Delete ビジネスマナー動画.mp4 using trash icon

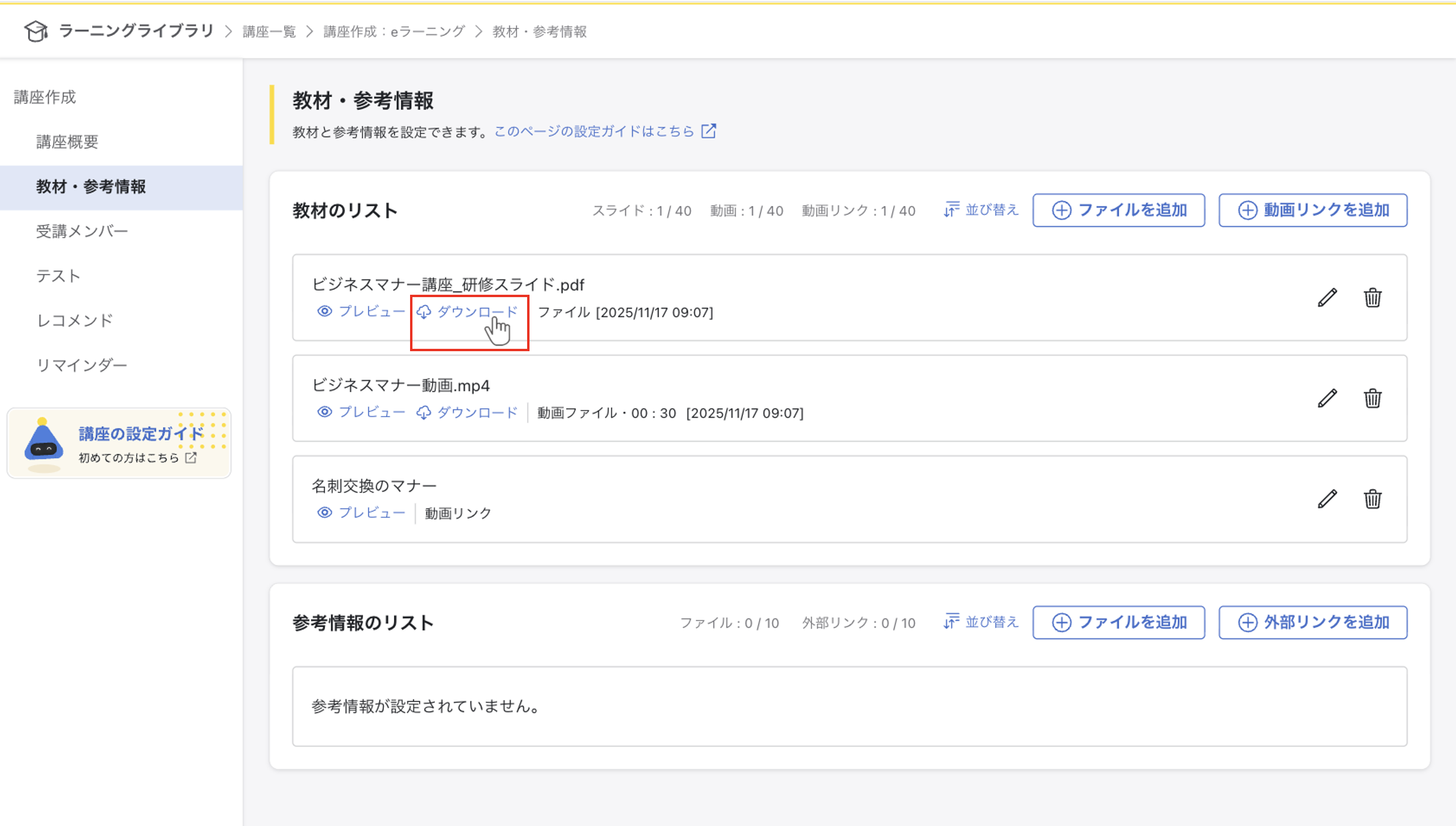[x=1373, y=399]
